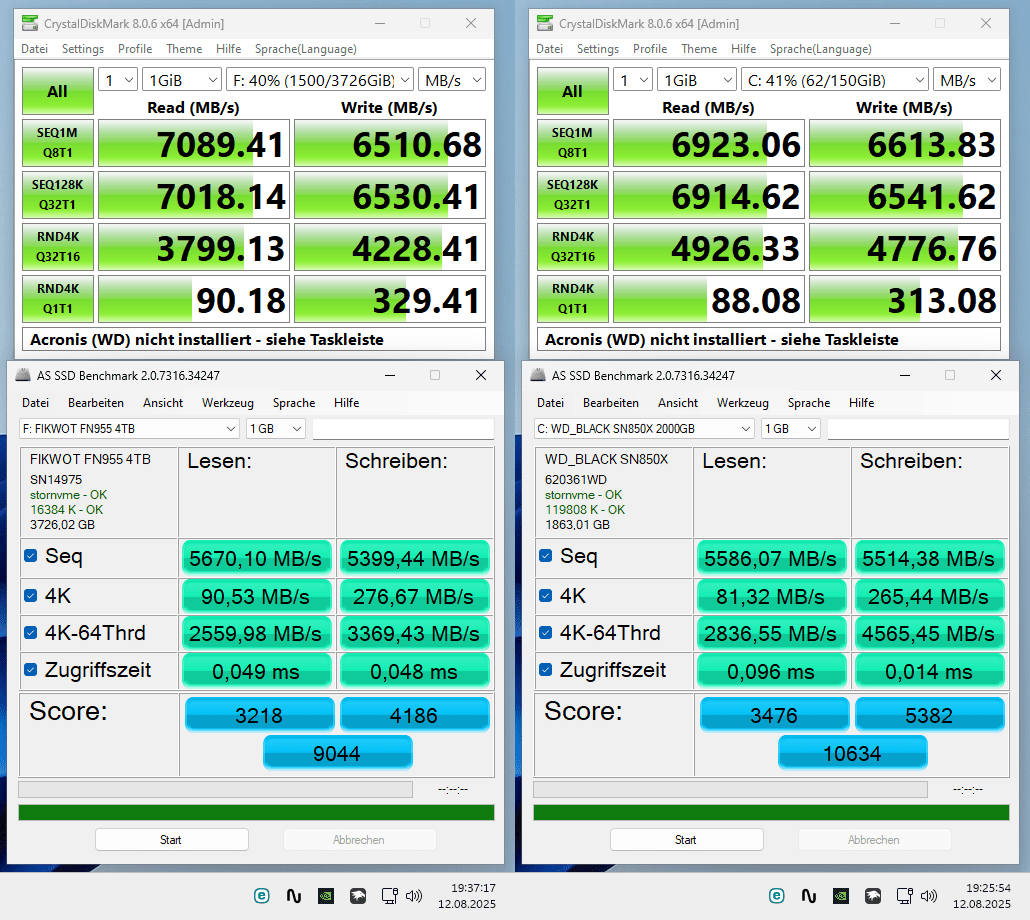Click empty text field in FIKWOT AS SSD toolbar
Viewport: 1030px width, 920px height.
pyautogui.click(x=403, y=429)
